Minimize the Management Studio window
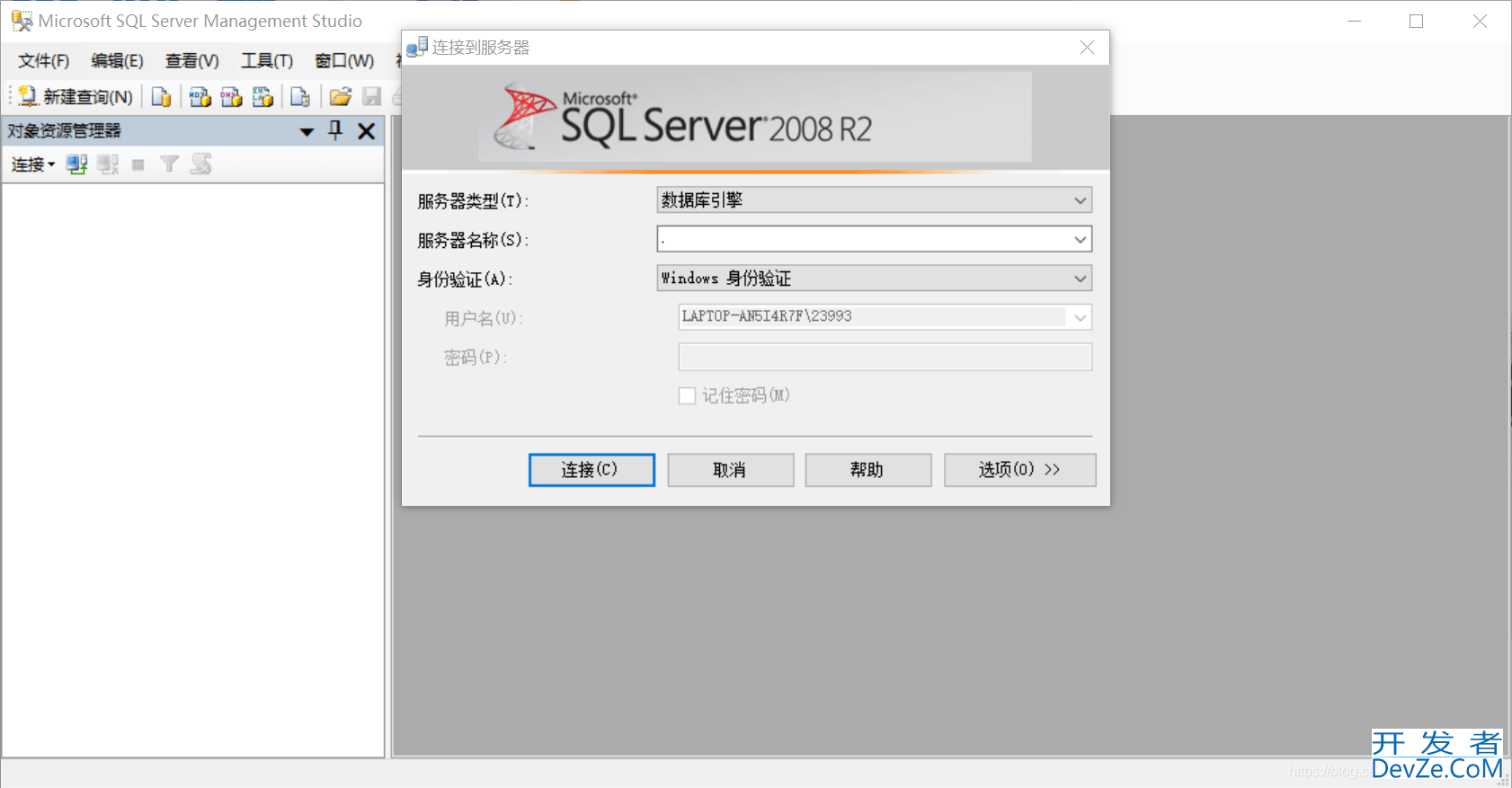 click(1354, 21)
